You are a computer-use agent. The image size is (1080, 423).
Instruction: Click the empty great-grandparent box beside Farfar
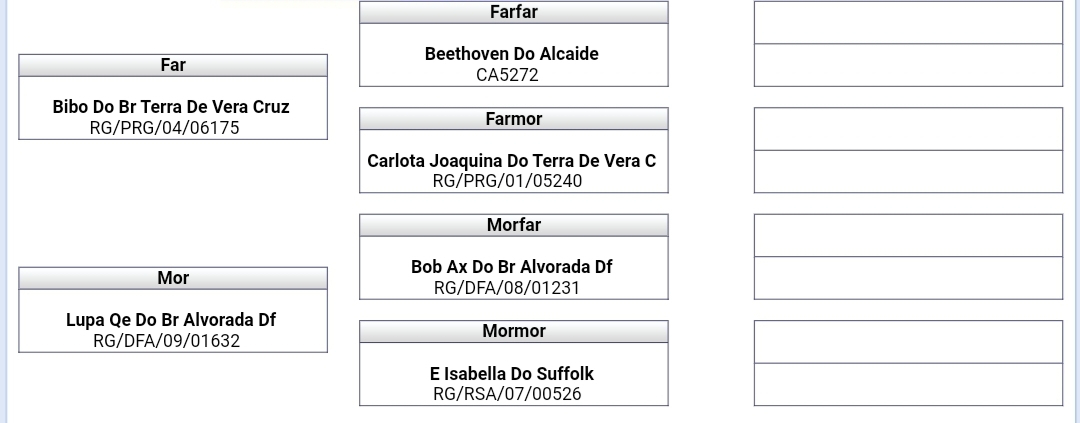pos(908,44)
